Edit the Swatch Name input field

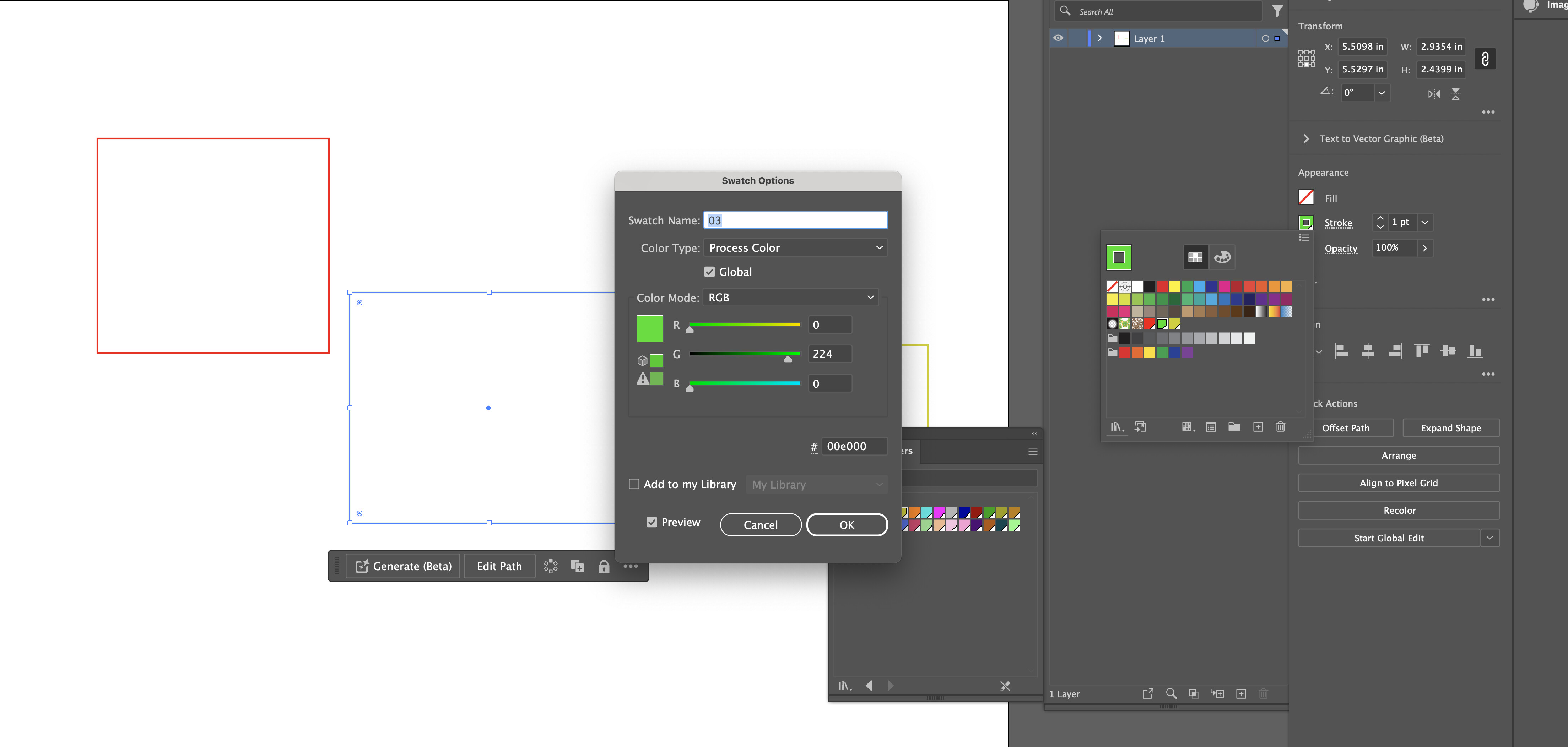click(795, 220)
